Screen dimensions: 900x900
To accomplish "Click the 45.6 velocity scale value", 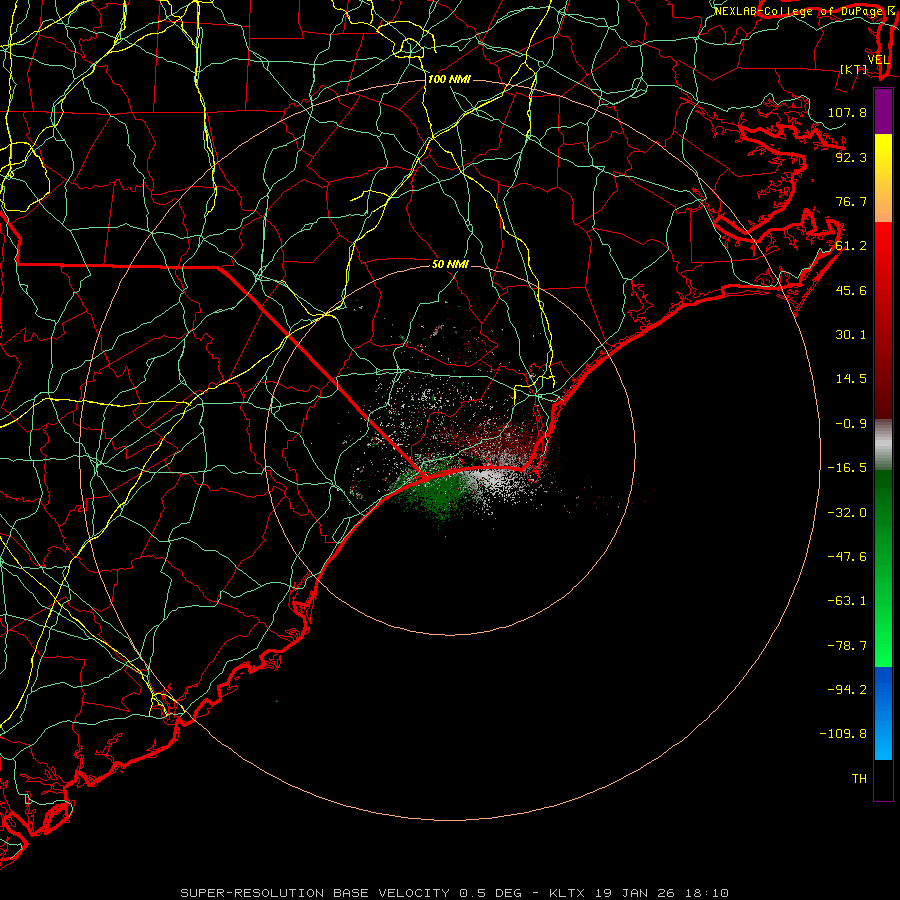I will (851, 290).
